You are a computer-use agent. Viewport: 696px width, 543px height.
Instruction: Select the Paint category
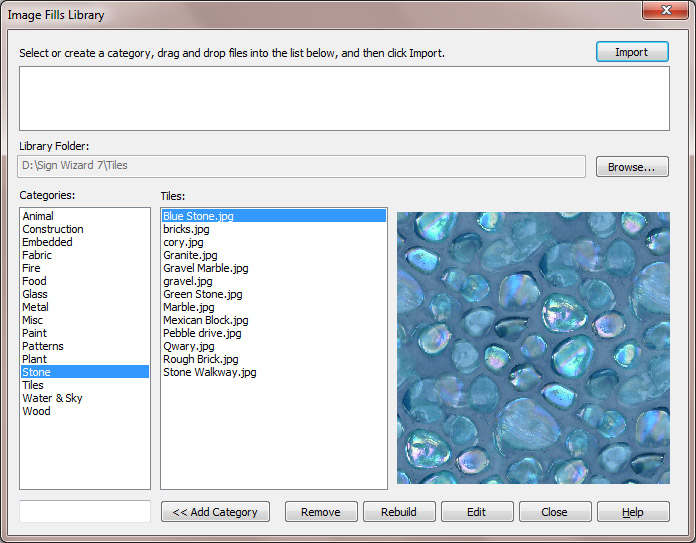[x=85, y=333]
